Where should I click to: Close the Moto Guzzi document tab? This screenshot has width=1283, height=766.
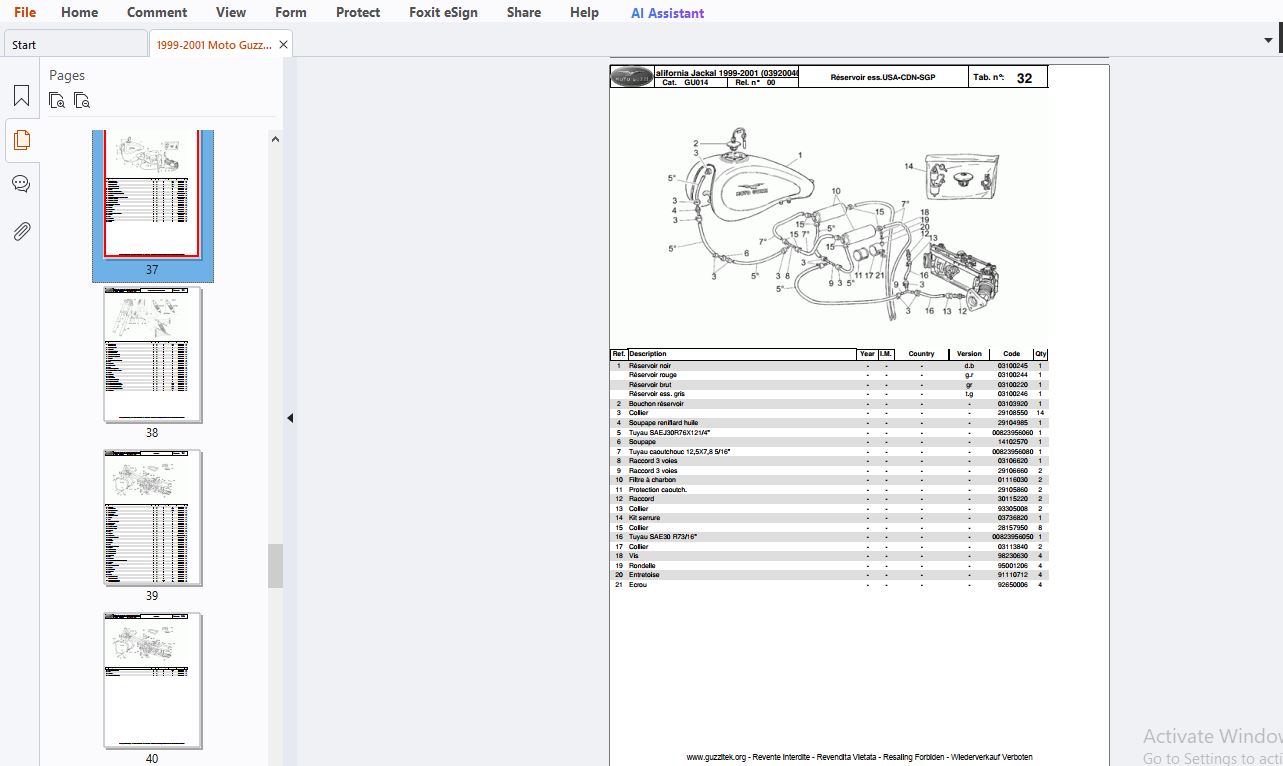point(283,44)
